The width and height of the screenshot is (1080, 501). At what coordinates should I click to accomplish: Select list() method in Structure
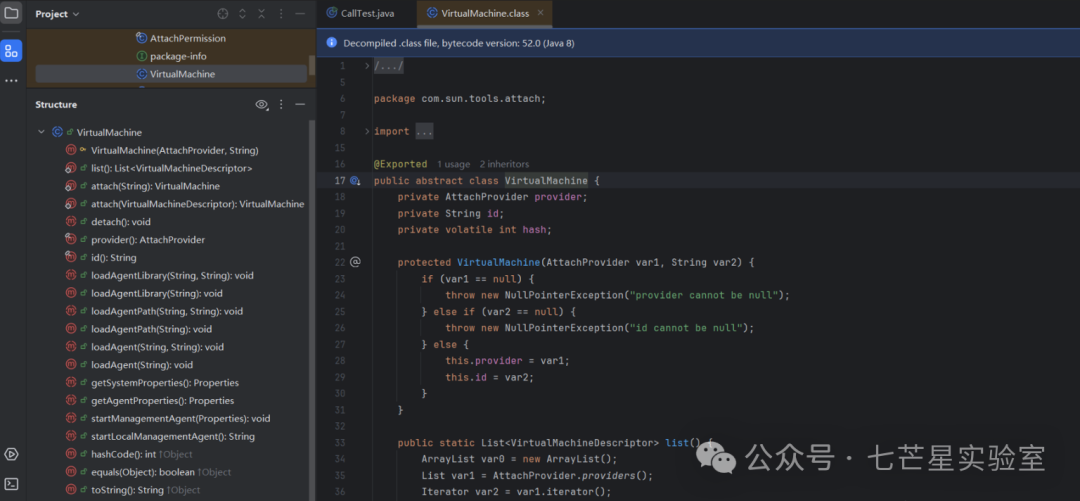click(172, 168)
